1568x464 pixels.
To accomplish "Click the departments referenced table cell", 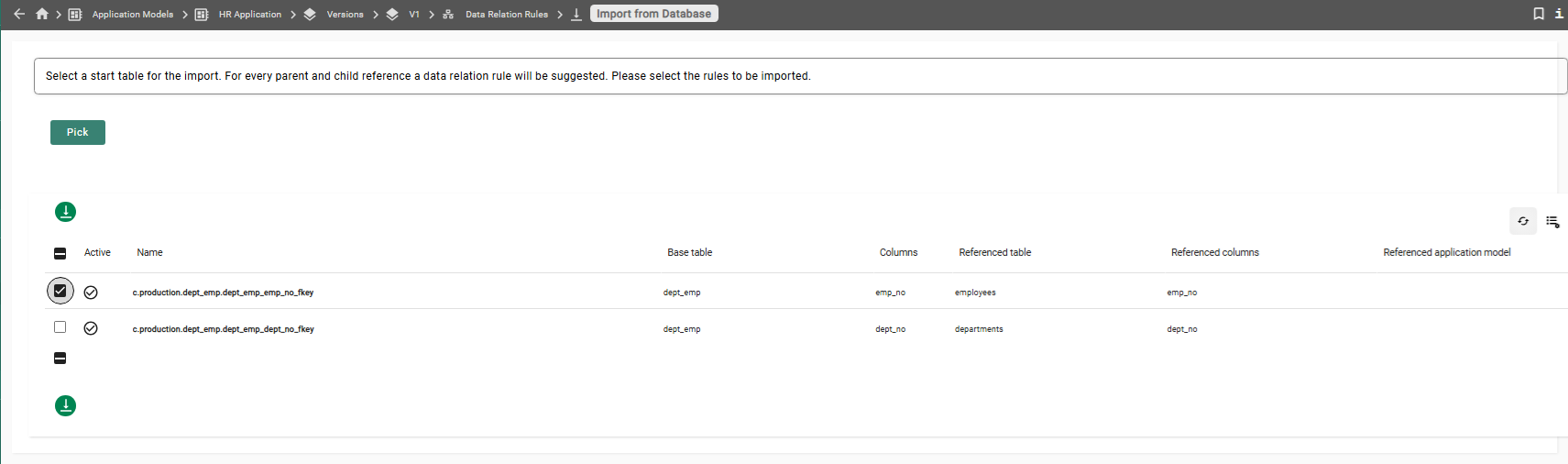I will click(979, 329).
